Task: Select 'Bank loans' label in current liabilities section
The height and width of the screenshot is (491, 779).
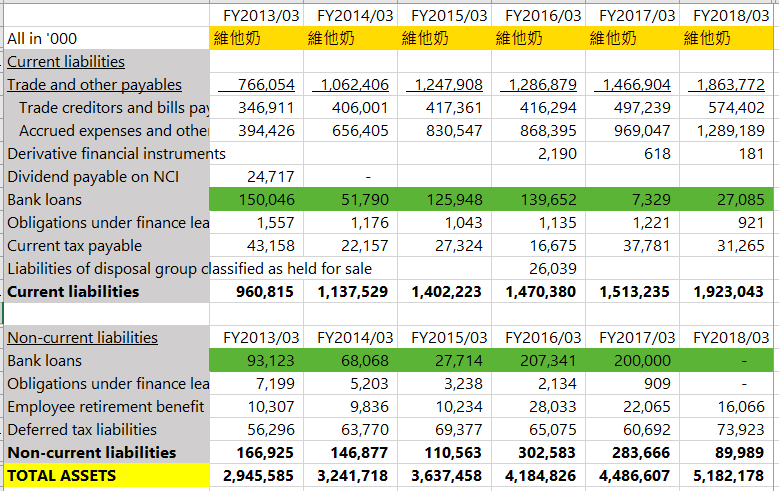Action: tap(107, 199)
